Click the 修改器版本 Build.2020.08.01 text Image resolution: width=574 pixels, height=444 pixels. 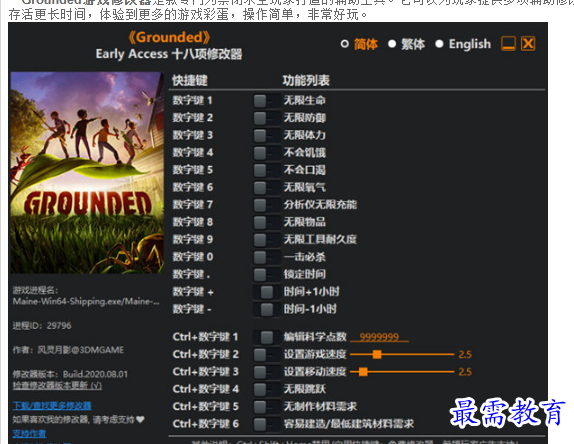pyautogui.click(x=70, y=374)
